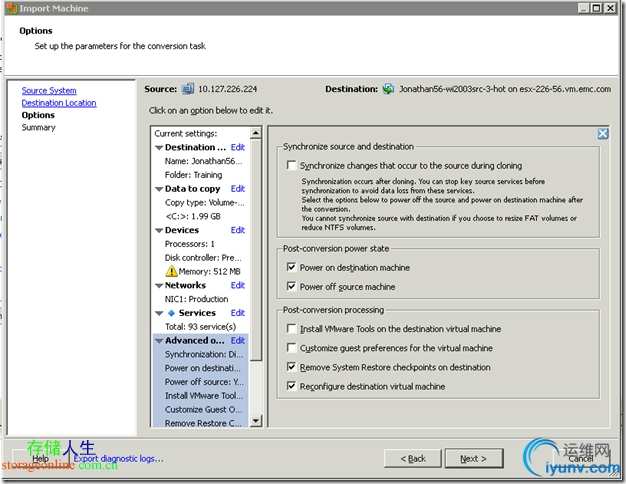Screen dimensions: 626x484
Task: Click the blue diamond icon beside Services
Action: [171, 313]
